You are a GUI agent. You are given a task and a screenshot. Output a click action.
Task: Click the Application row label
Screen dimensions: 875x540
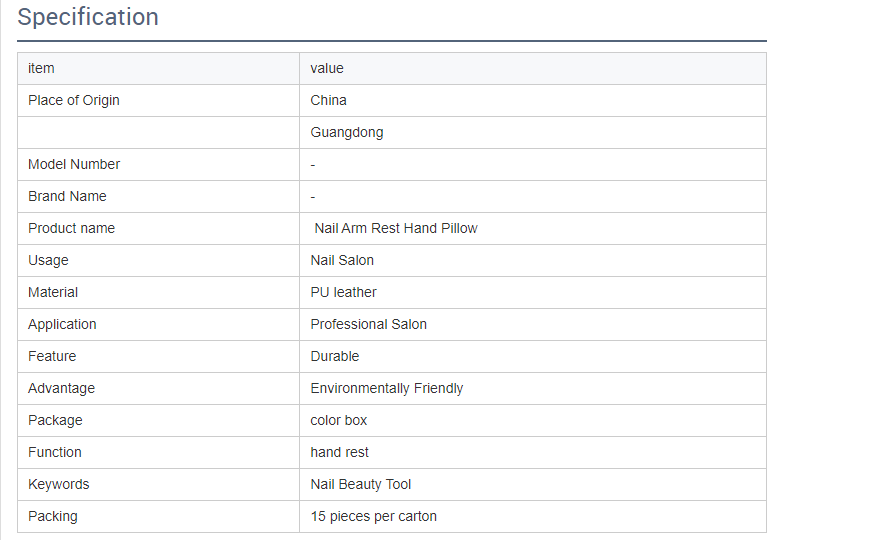click(62, 325)
